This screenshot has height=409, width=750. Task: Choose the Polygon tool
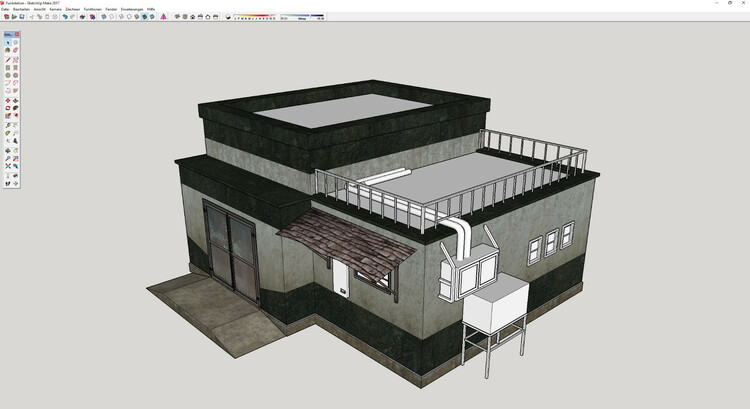(16, 75)
